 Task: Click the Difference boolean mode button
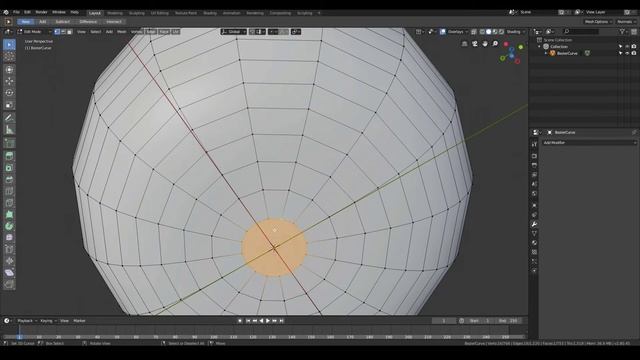coord(88,22)
